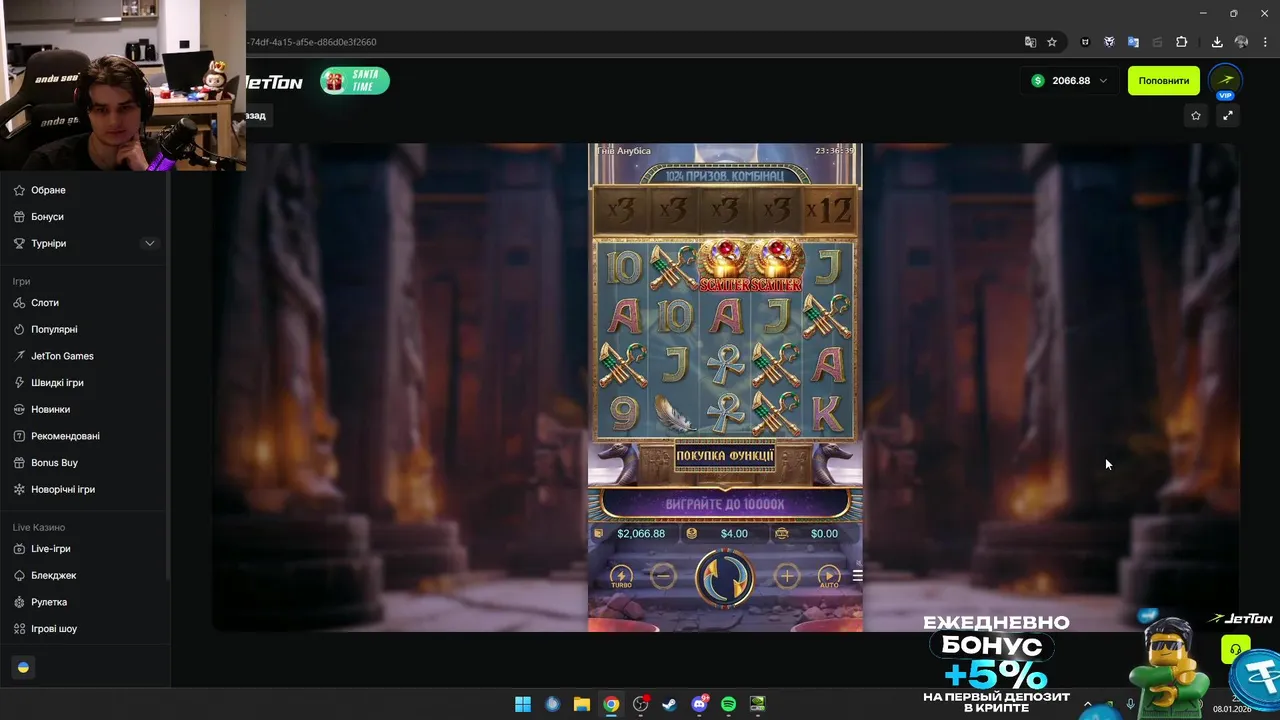Open Рулетка category
This screenshot has width=1280, height=720.
pos(49,602)
